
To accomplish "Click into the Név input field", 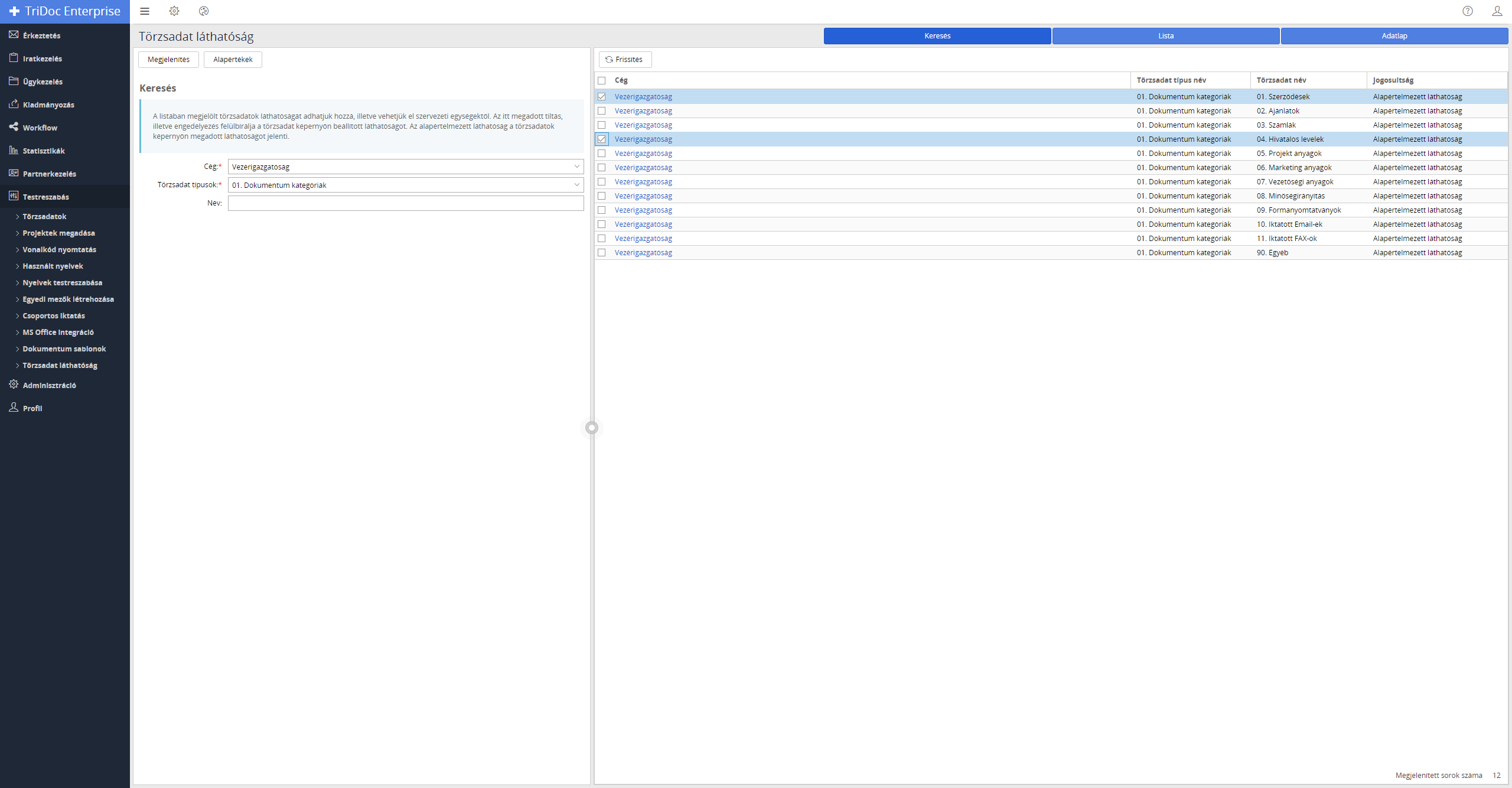I will (x=405, y=203).
